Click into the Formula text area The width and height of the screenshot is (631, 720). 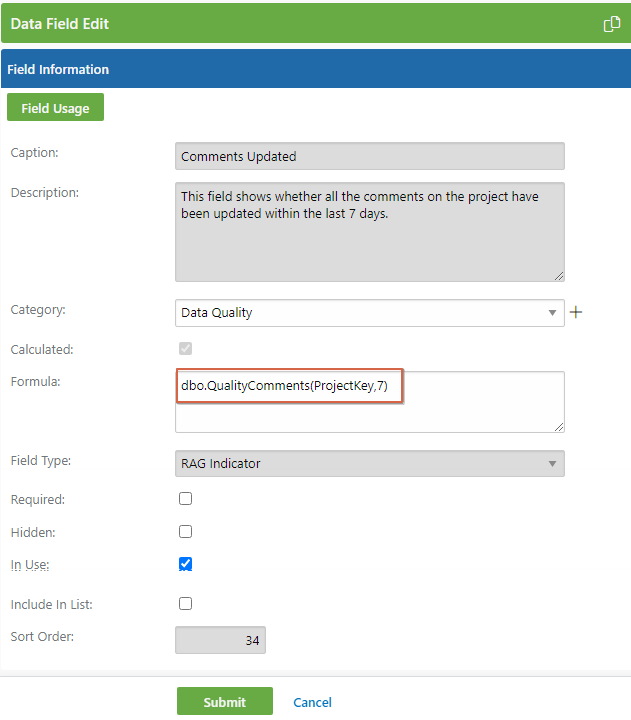click(x=370, y=402)
